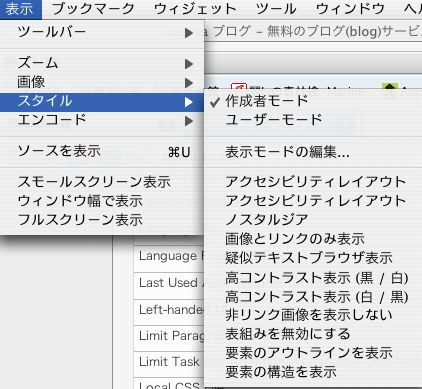Expand the エンコード submenu
The height and width of the screenshot is (389, 422).
(x=102, y=120)
